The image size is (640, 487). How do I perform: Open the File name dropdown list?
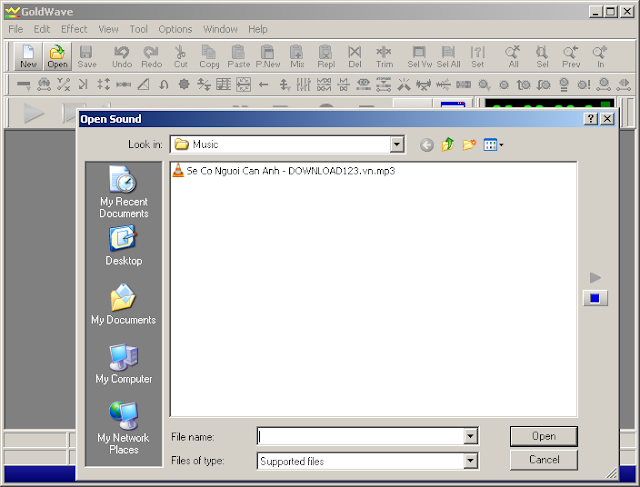[x=470, y=437]
